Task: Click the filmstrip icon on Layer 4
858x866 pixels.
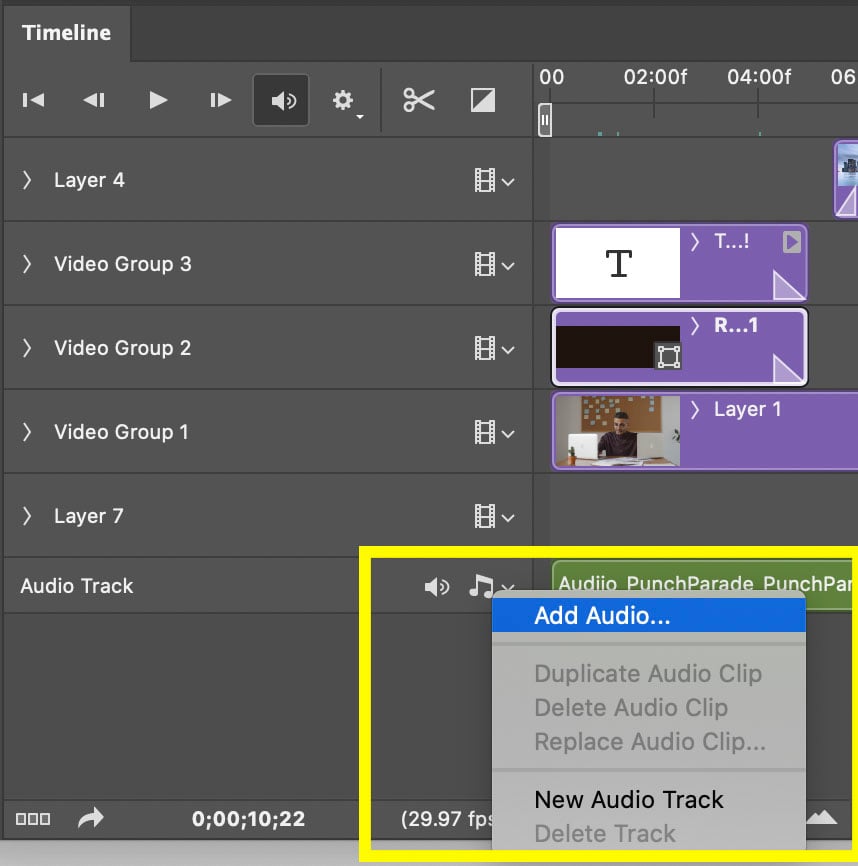Action: pos(485,179)
